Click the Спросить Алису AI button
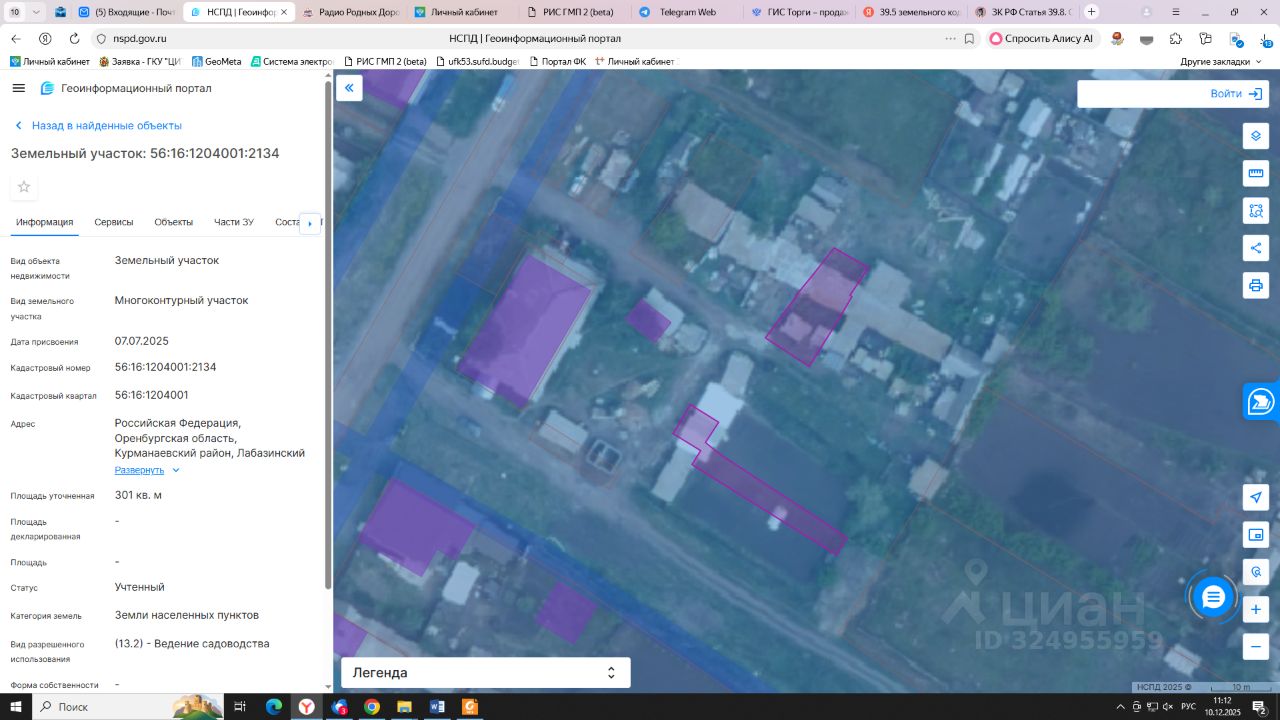Image resolution: width=1280 pixels, height=720 pixels. click(x=1044, y=38)
